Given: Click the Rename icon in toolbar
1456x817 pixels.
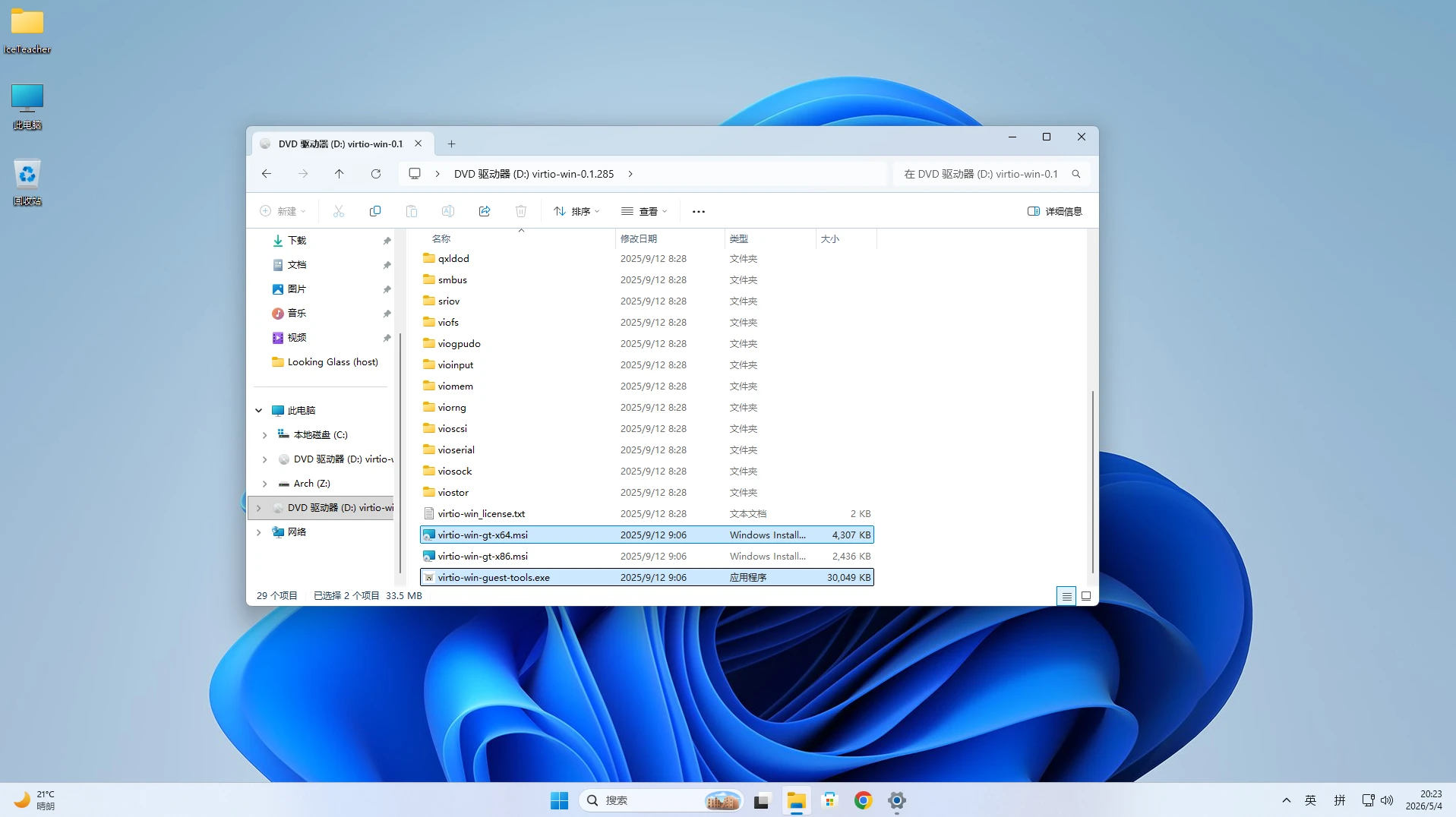Looking at the screenshot, I should pyautogui.click(x=448, y=211).
